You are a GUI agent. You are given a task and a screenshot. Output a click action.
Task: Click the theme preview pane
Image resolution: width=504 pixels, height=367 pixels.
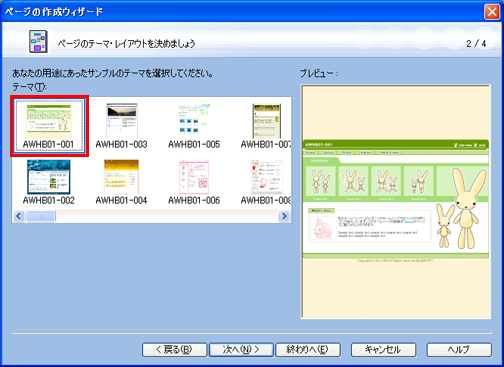click(396, 202)
